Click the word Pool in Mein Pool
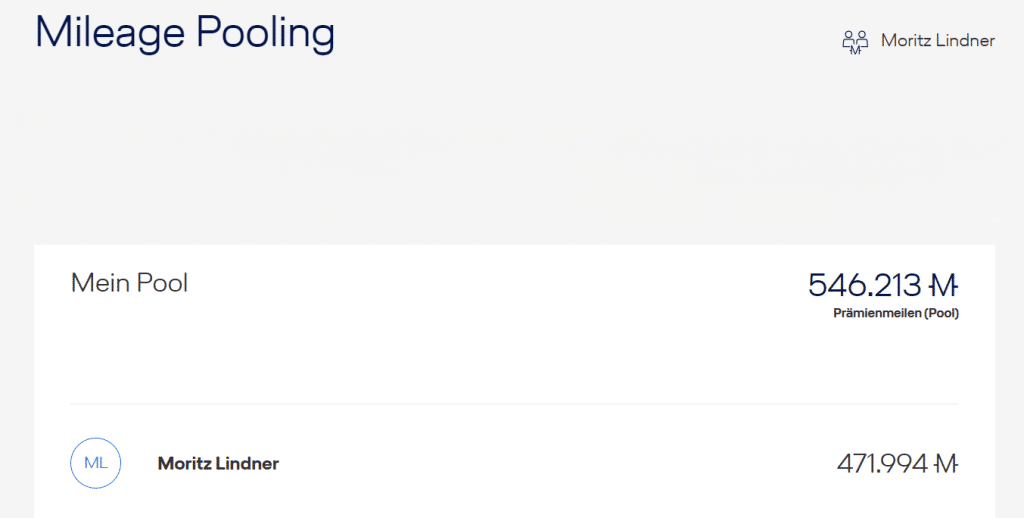The image size is (1024, 518). (x=162, y=283)
